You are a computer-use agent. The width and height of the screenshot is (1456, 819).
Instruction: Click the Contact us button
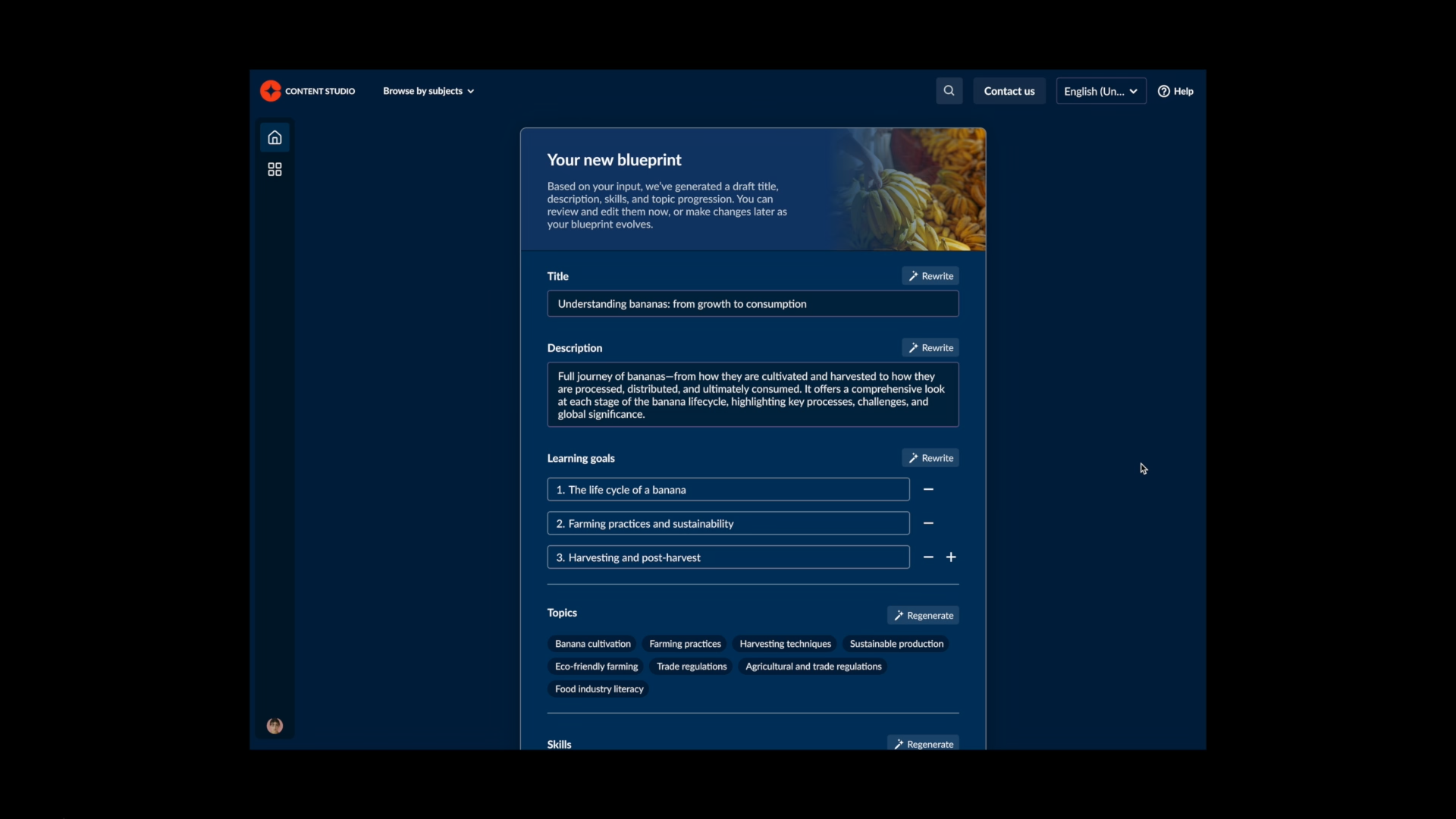(1009, 91)
